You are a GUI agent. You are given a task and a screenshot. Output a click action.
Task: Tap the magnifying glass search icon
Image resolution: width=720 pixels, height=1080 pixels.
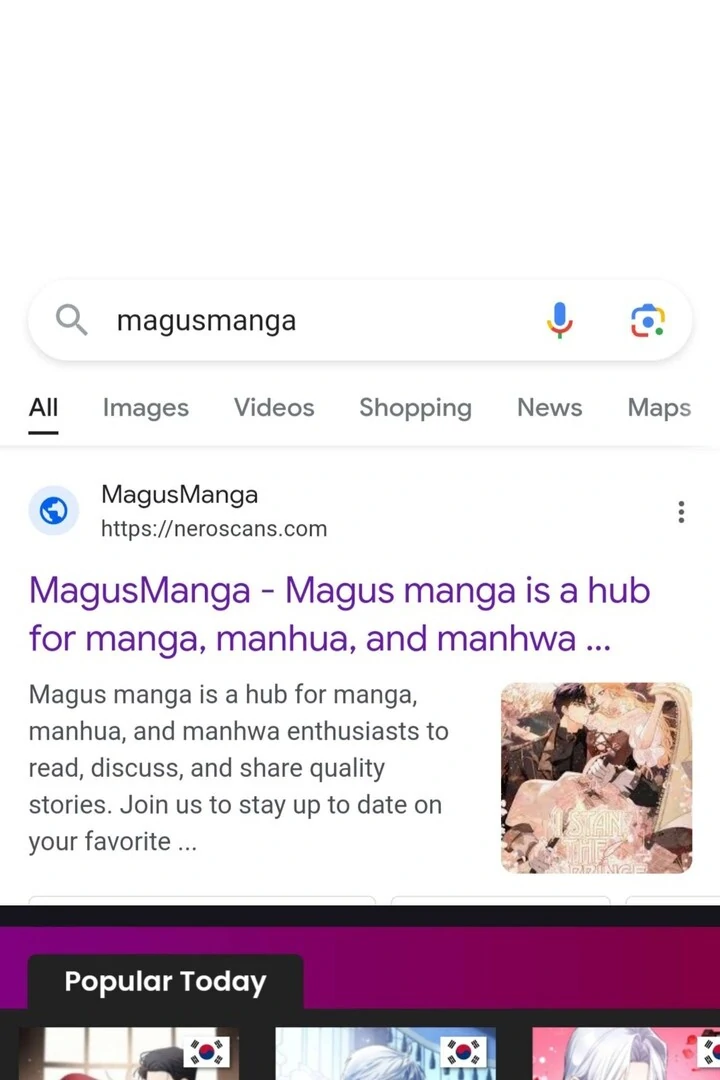[x=71, y=320]
